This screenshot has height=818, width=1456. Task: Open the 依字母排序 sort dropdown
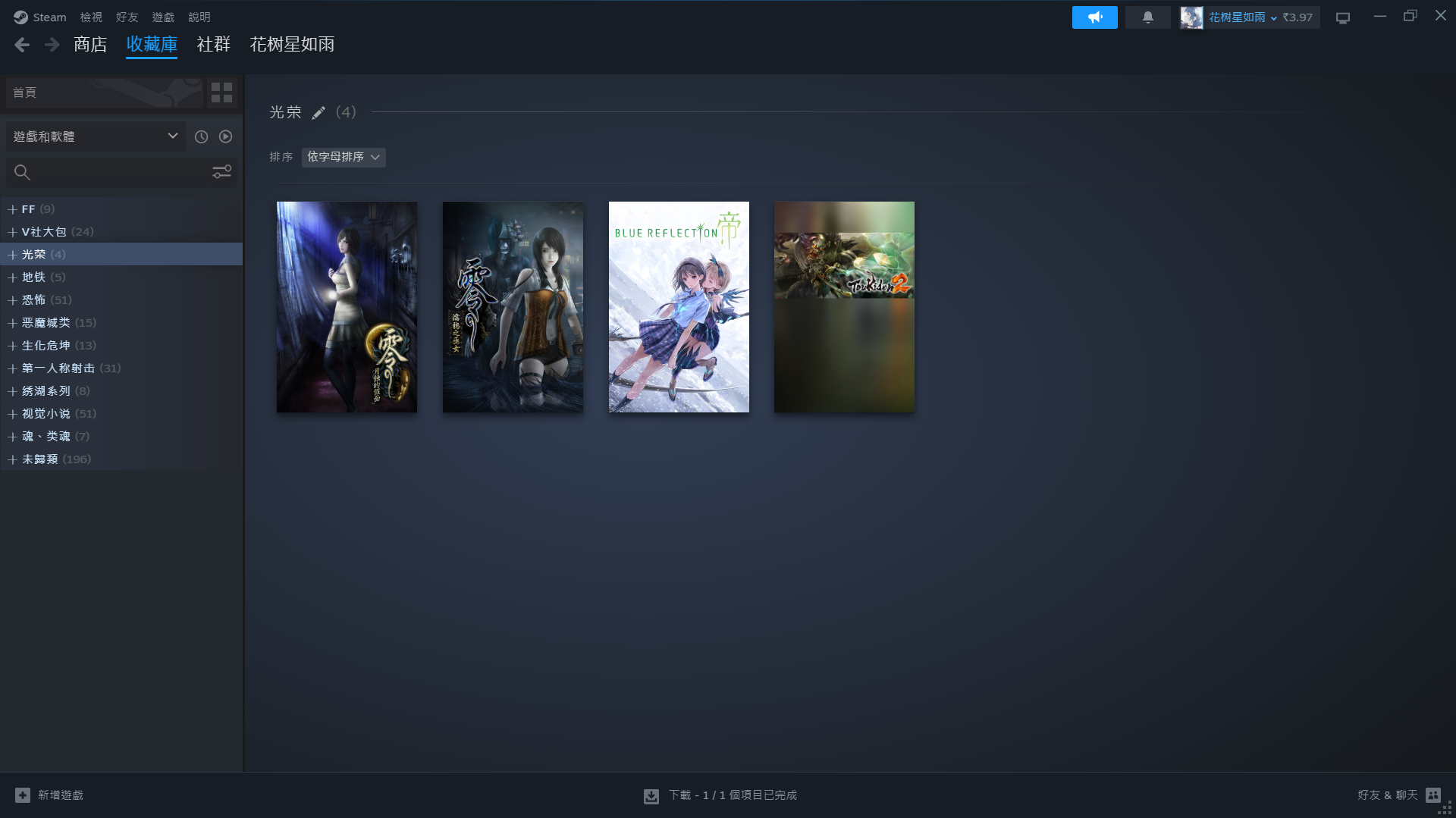(344, 157)
